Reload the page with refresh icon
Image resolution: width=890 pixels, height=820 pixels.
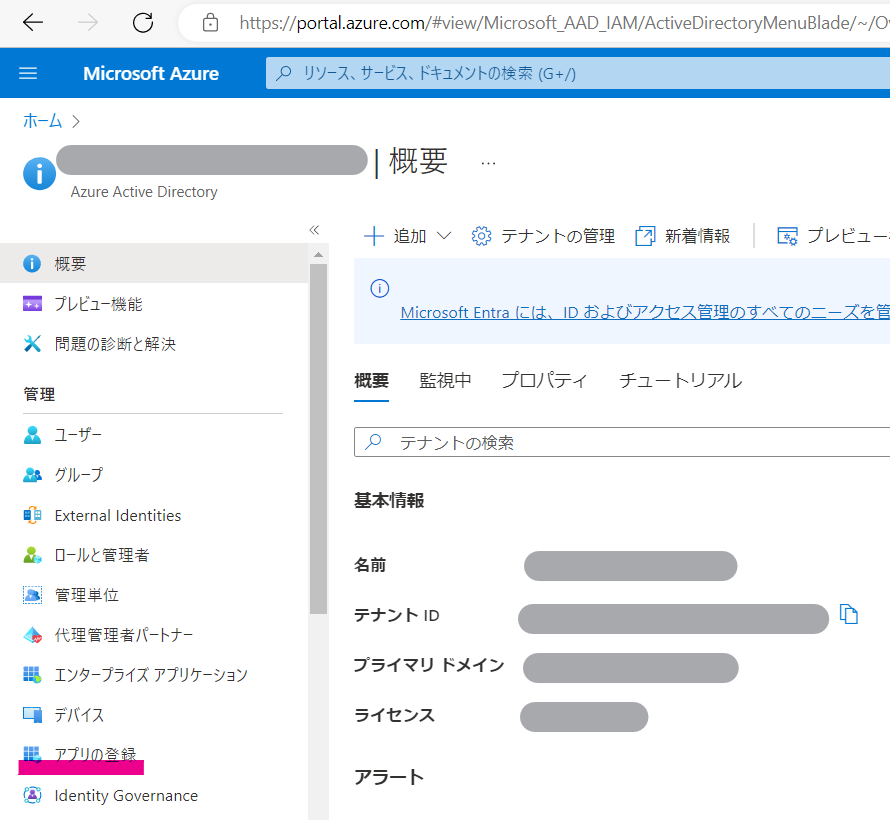click(x=142, y=23)
